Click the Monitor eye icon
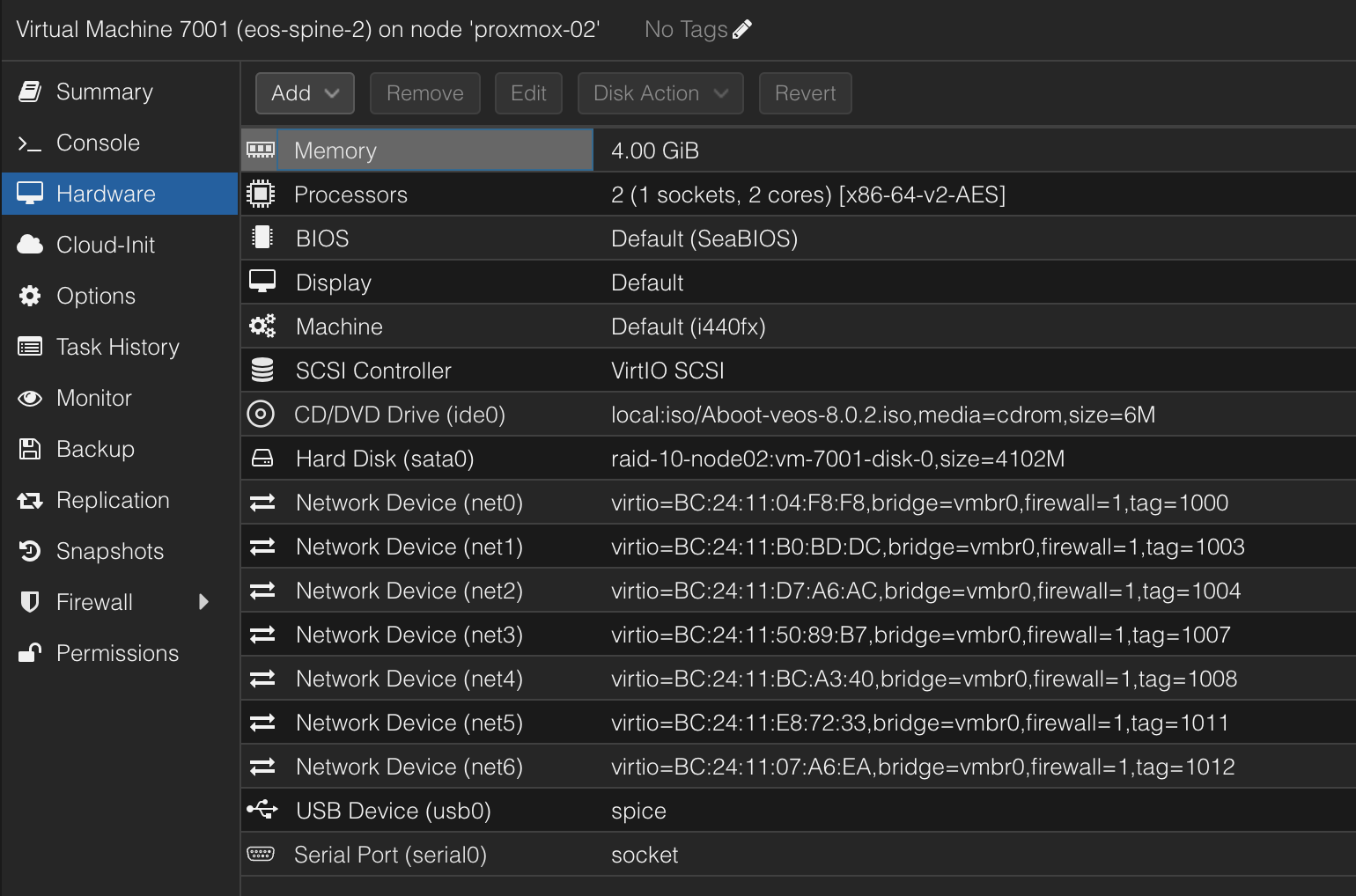The height and width of the screenshot is (896, 1356). click(30, 398)
